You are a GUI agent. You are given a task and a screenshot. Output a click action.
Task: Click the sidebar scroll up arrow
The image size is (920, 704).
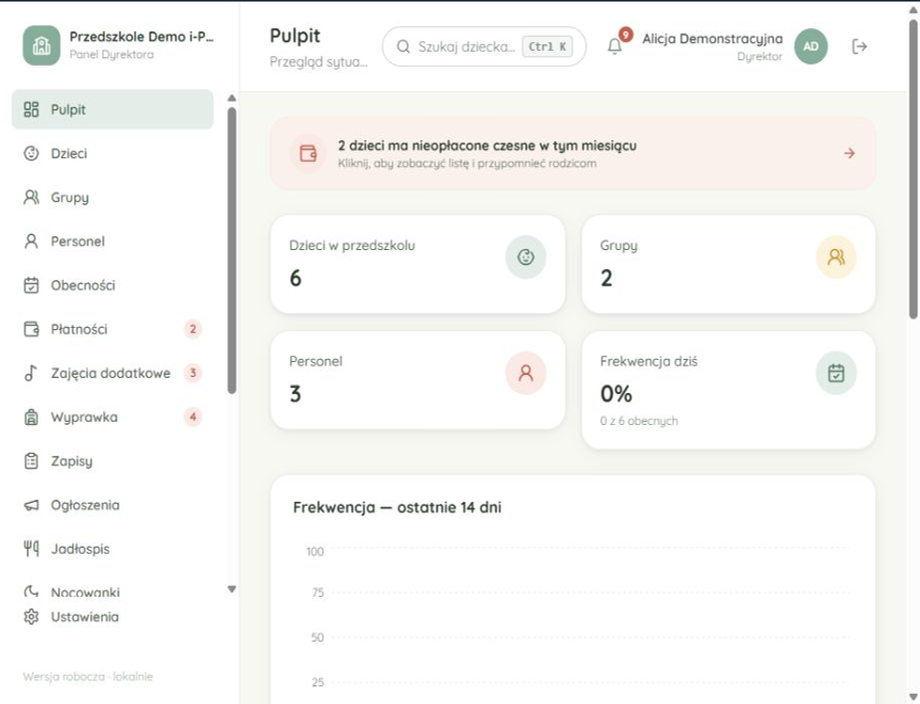point(232,98)
